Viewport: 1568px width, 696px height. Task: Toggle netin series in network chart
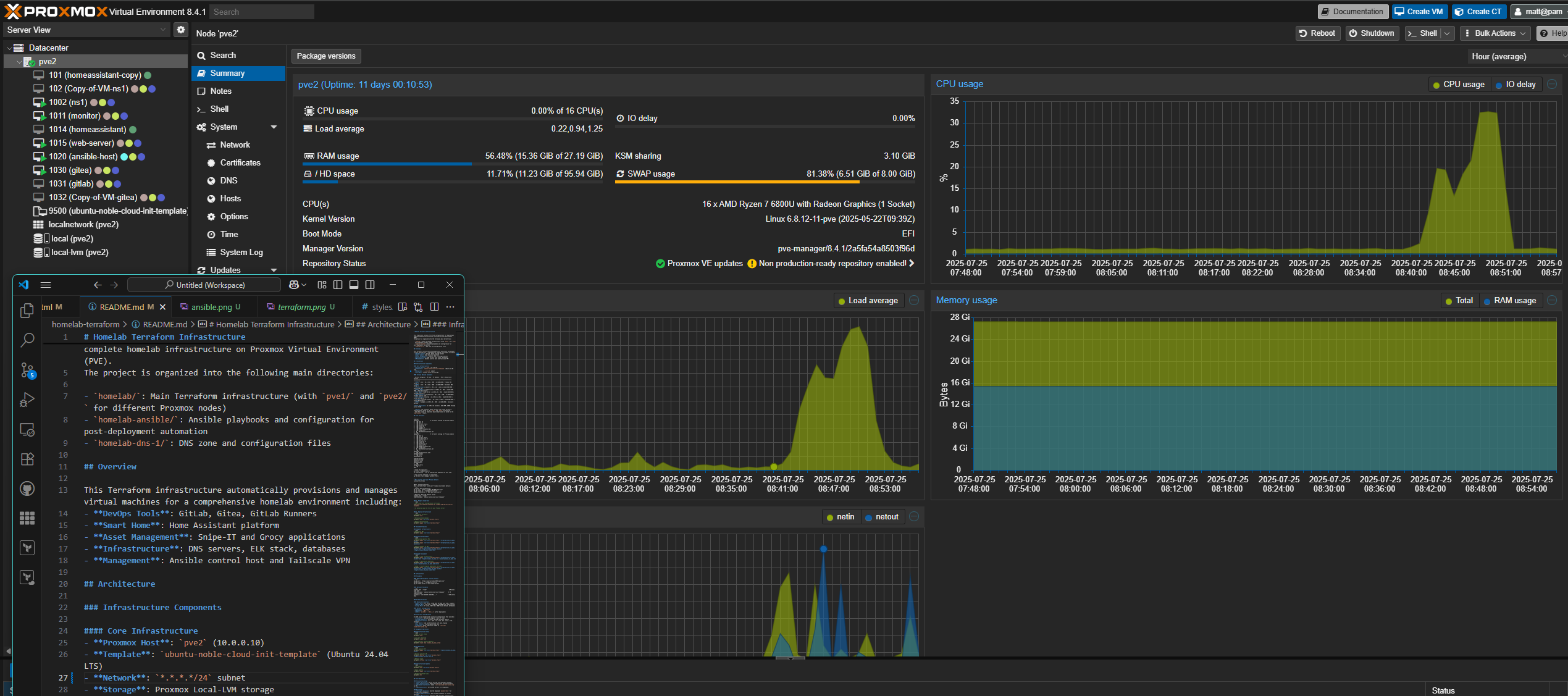841,517
